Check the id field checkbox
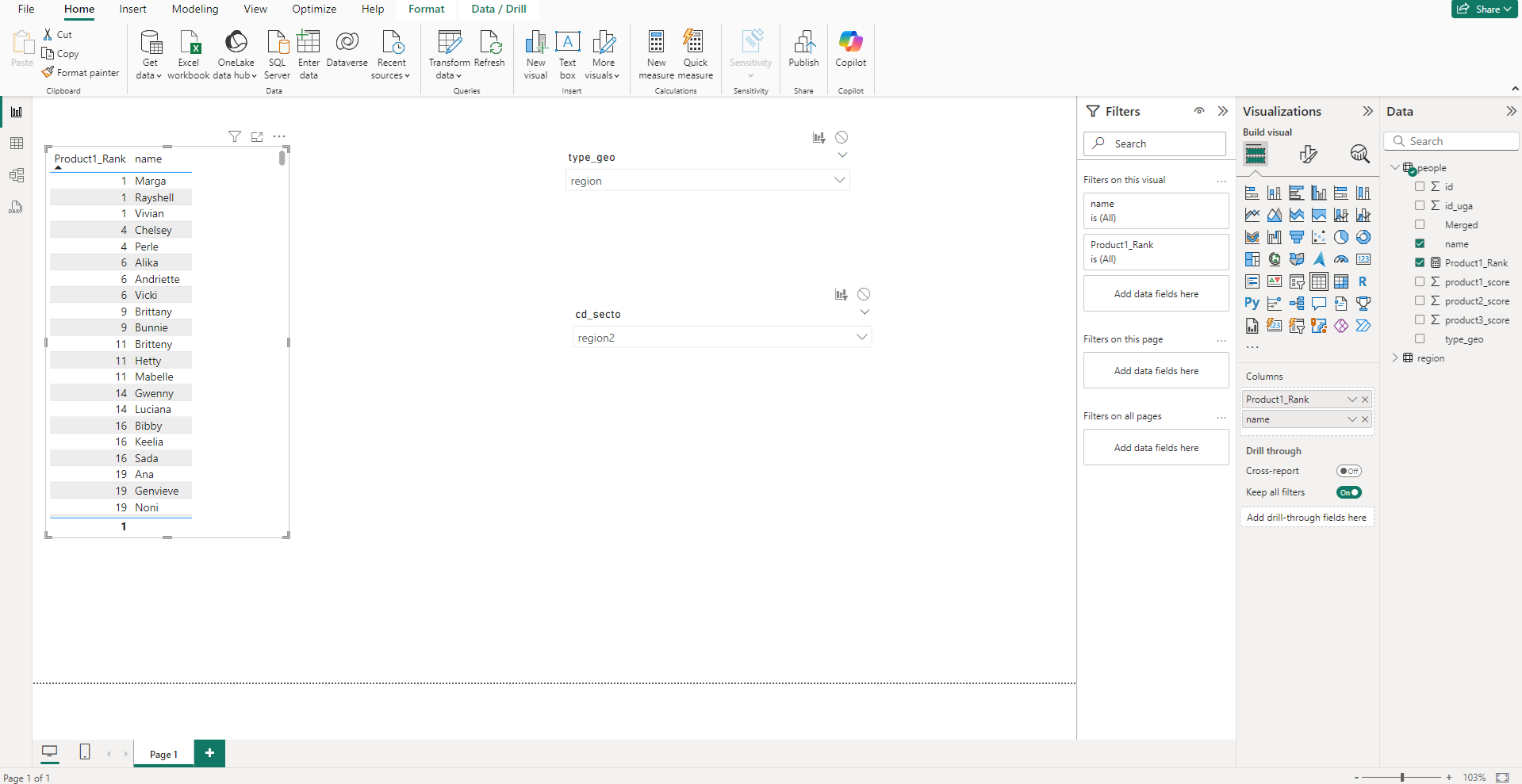This screenshot has width=1522, height=784. (x=1420, y=187)
